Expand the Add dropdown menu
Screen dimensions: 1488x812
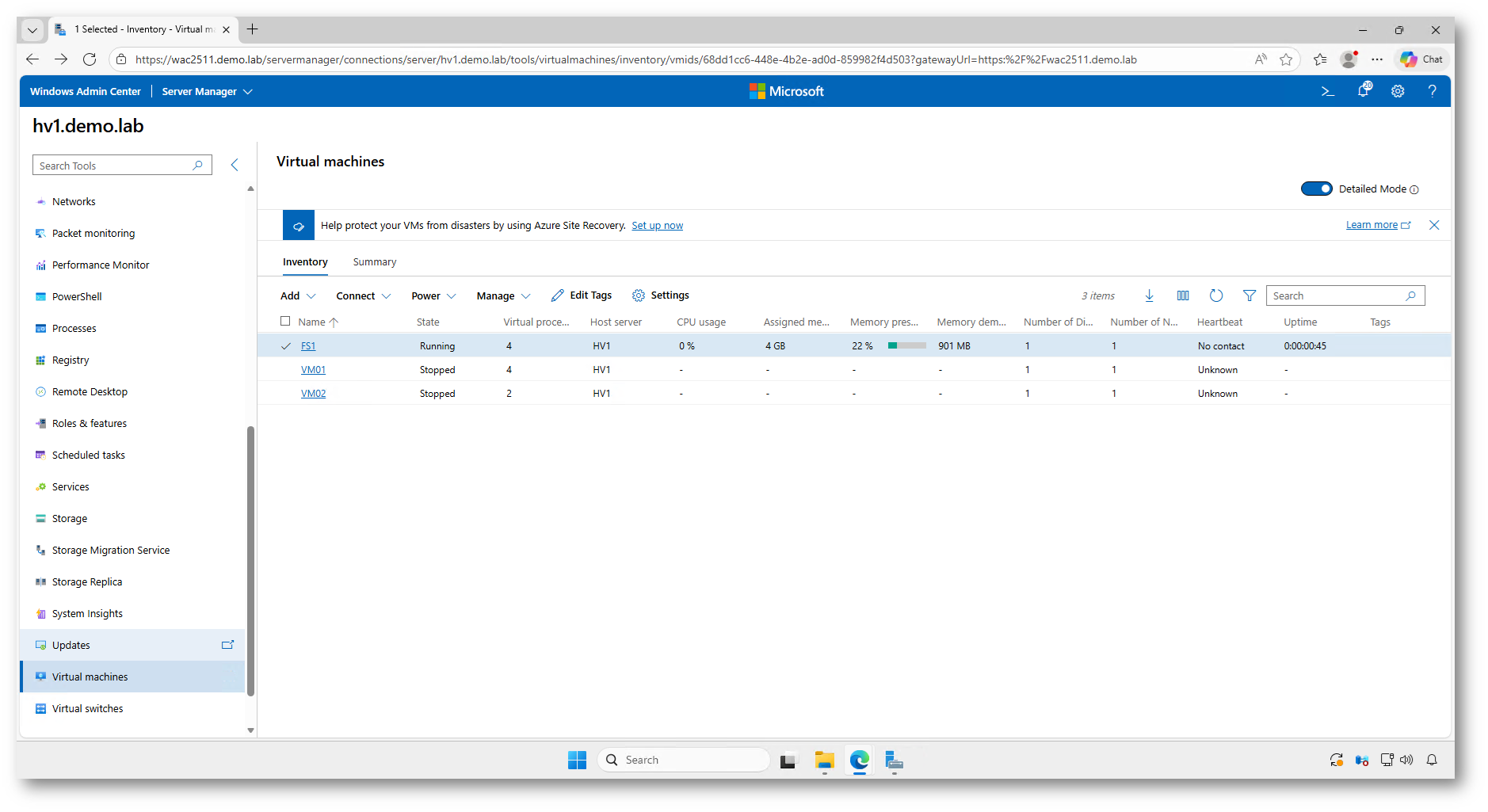[x=298, y=295]
